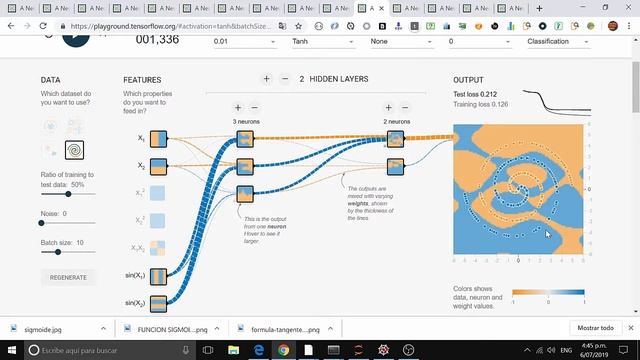
Task: Open the activation dropdown showing Tanh
Action: click(323, 42)
